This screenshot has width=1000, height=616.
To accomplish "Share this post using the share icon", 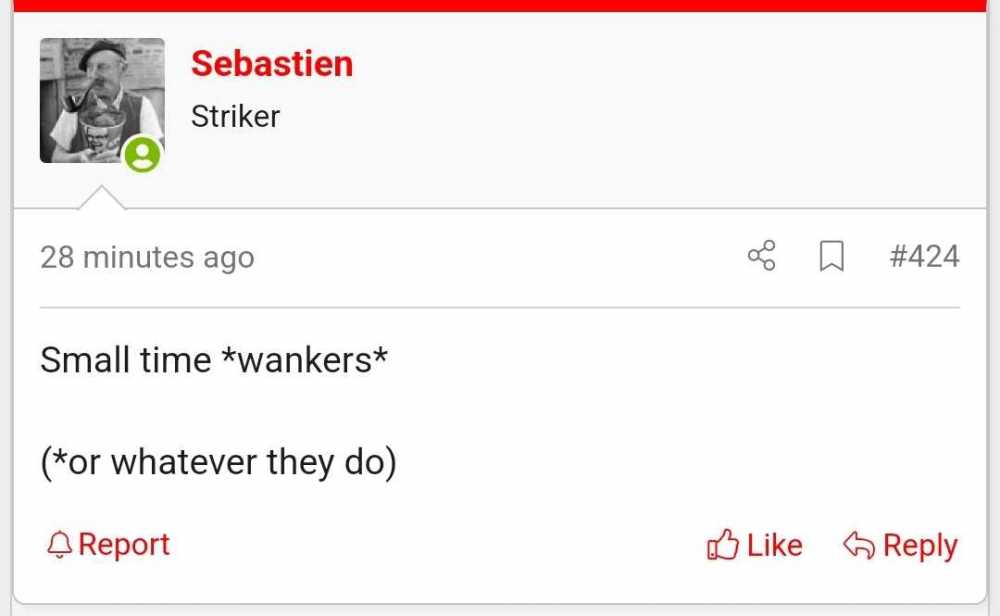I will [x=761, y=256].
